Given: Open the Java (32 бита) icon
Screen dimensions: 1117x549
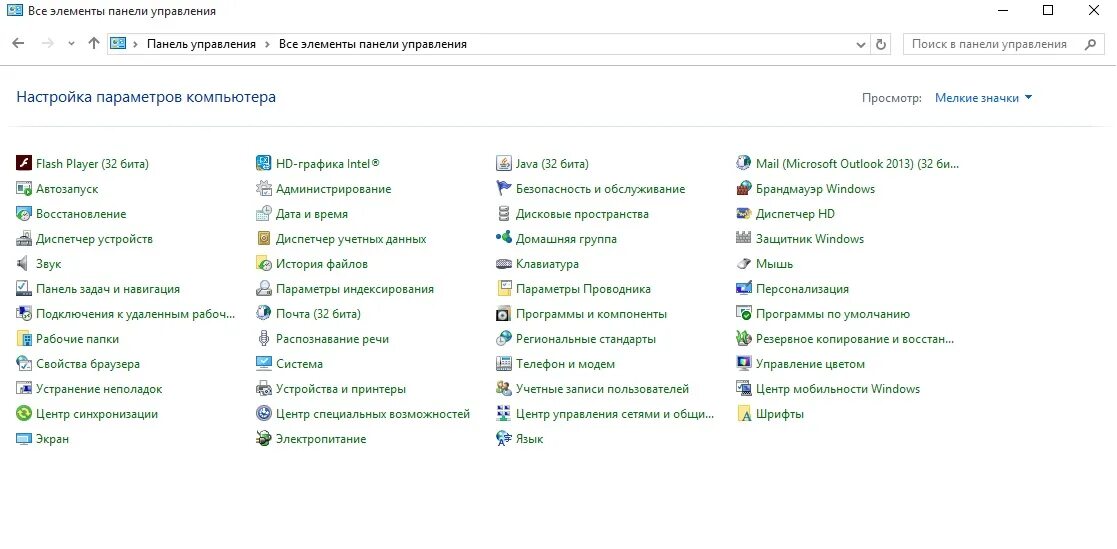Looking at the screenshot, I should click(504, 164).
